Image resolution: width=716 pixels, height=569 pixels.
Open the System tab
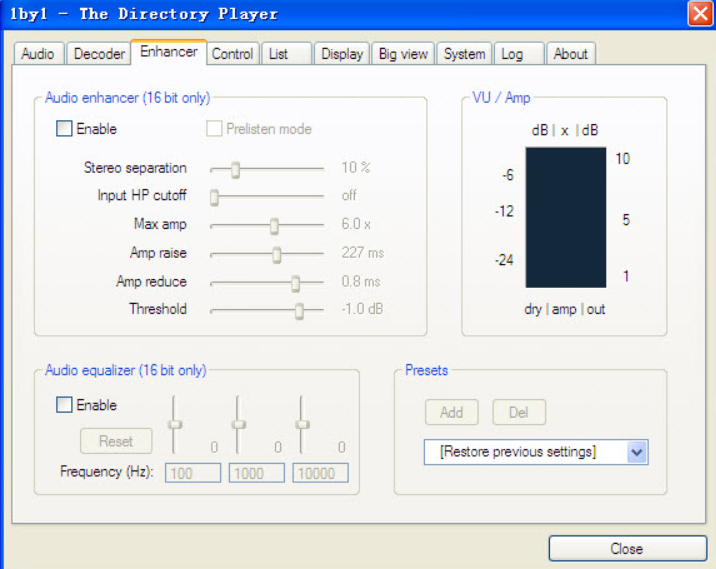(465, 54)
